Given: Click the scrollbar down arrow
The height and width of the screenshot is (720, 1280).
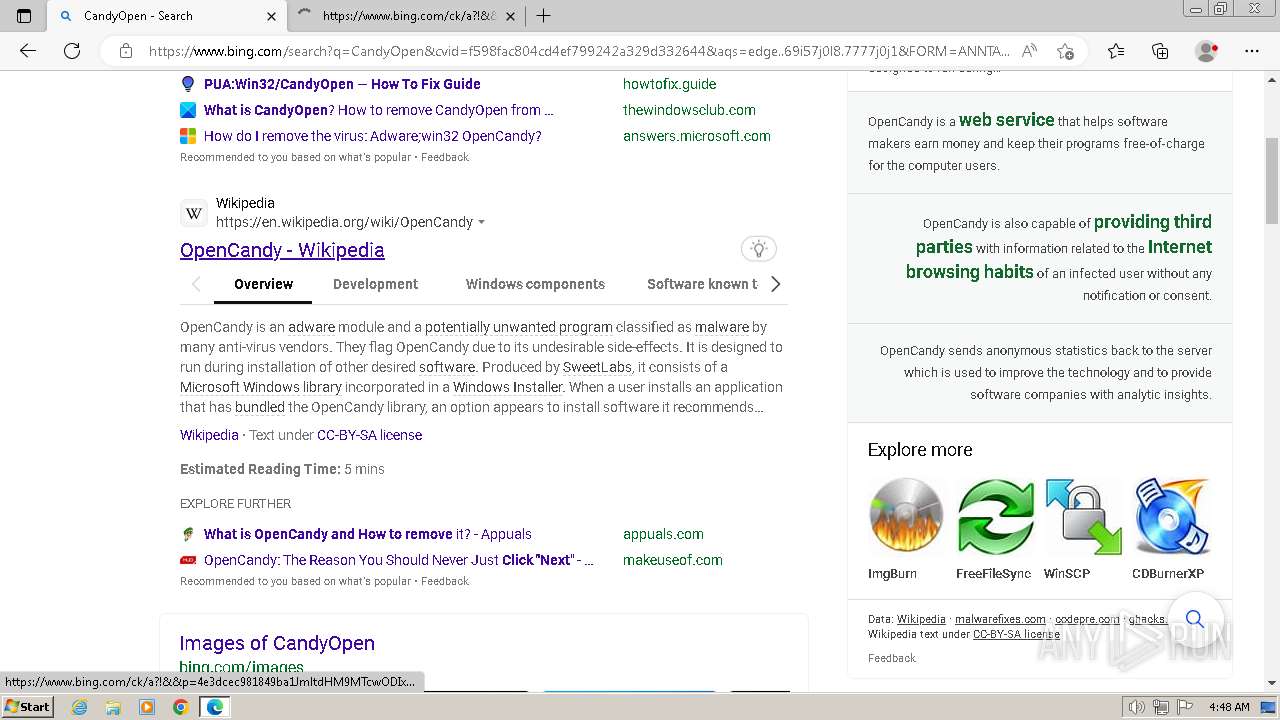Looking at the screenshot, I should (1272, 683).
